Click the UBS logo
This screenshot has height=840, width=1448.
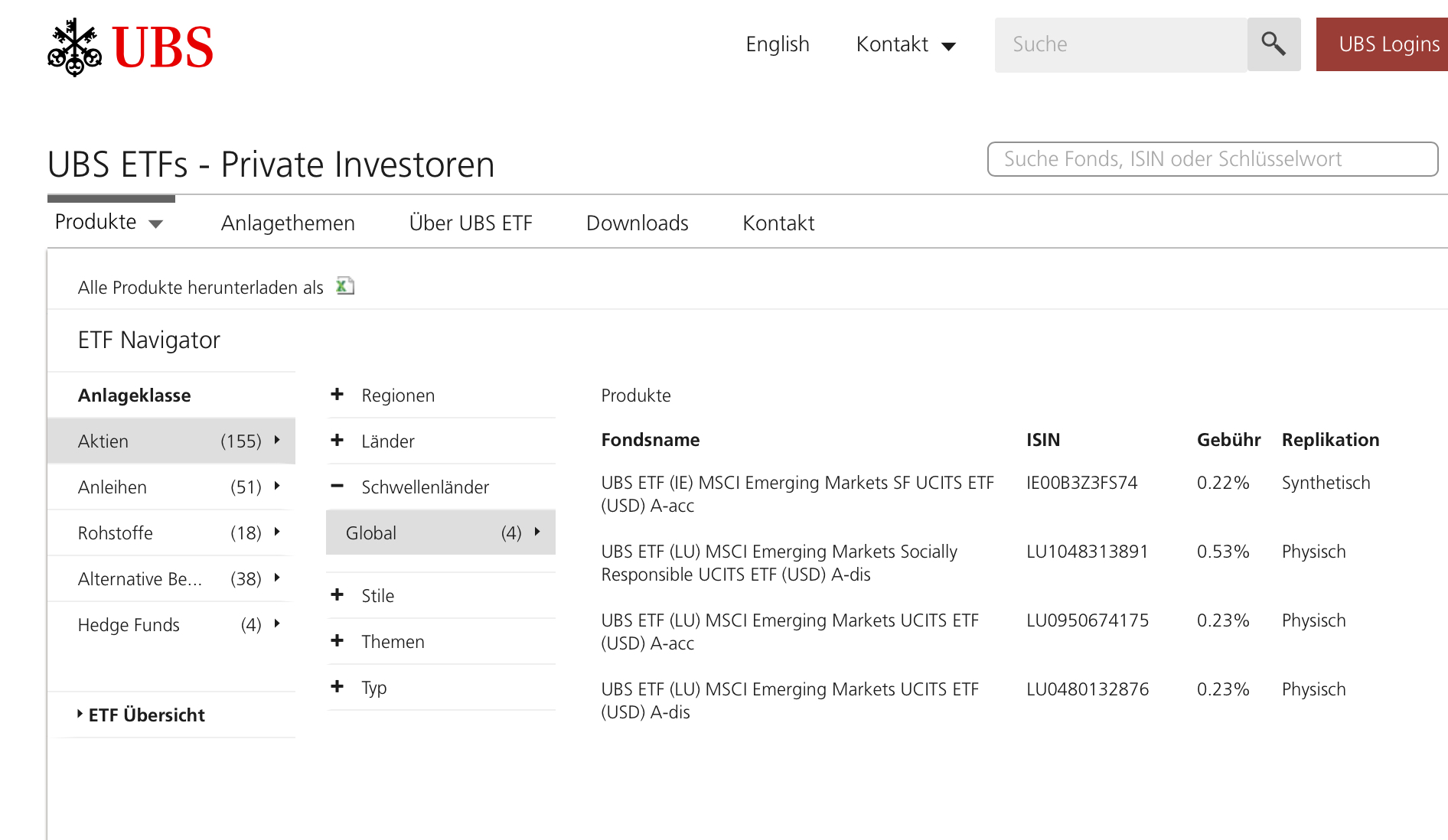(x=130, y=47)
